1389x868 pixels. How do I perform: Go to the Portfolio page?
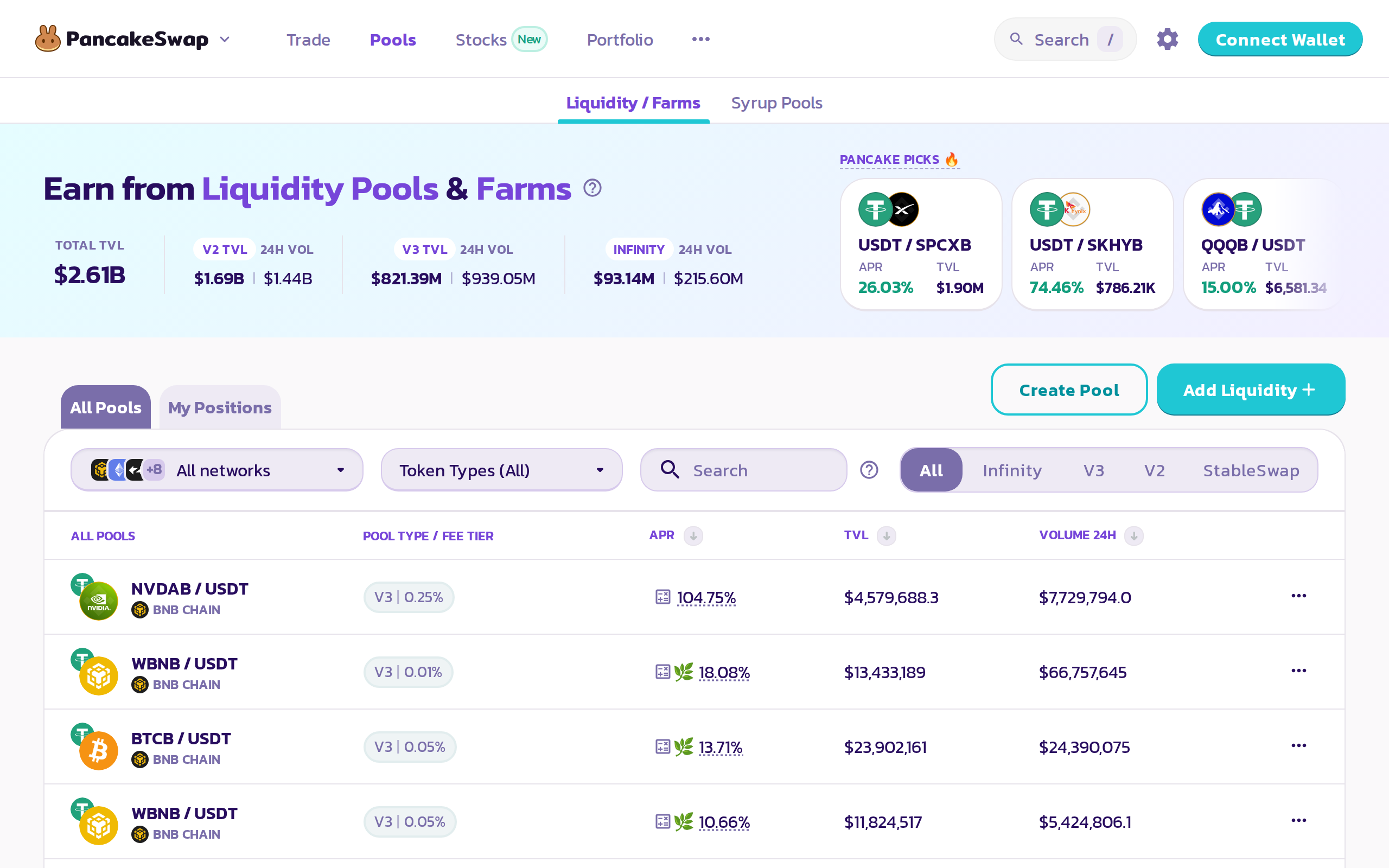(x=620, y=39)
